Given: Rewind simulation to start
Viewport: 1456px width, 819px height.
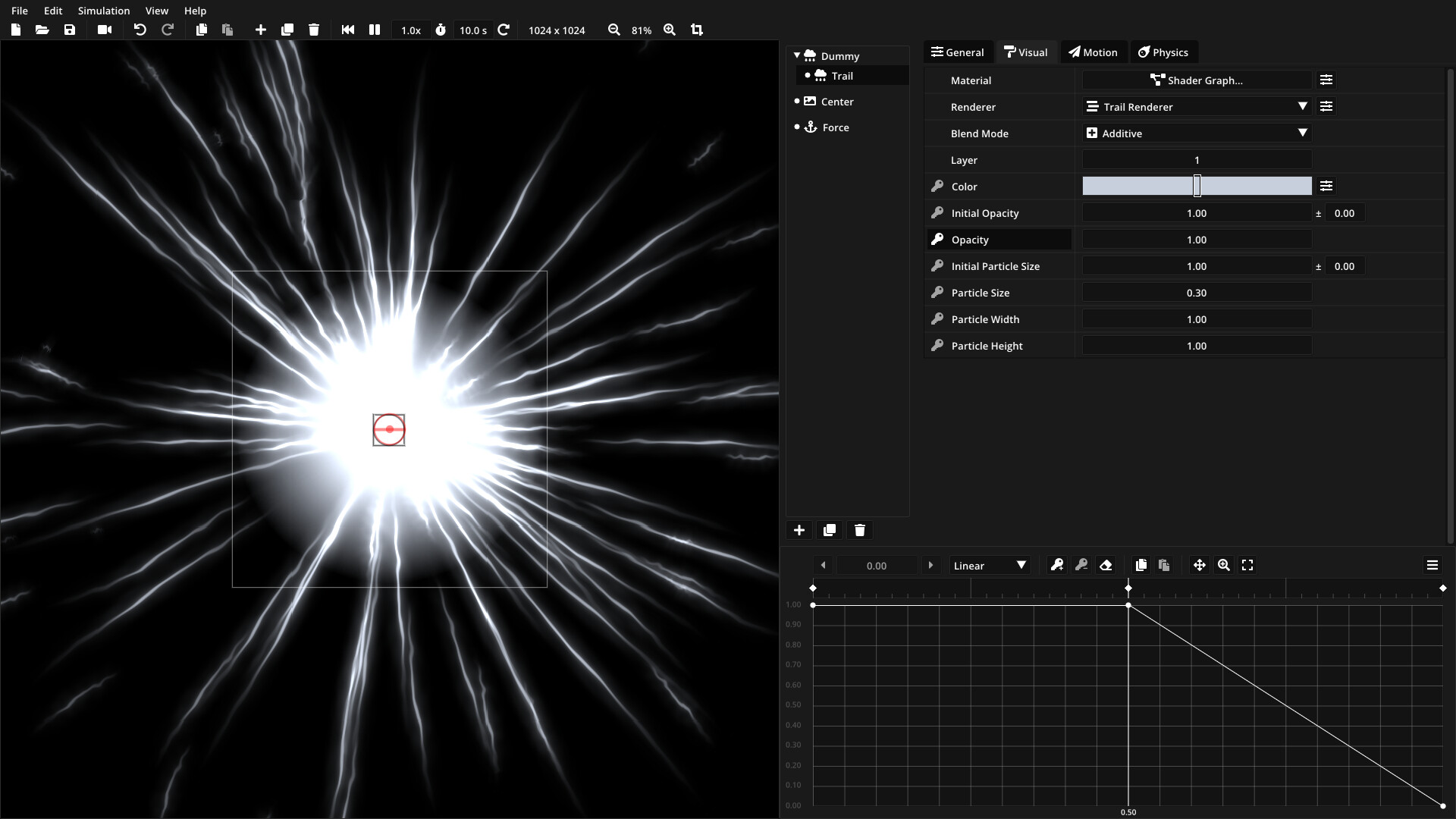Looking at the screenshot, I should coord(348,30).
